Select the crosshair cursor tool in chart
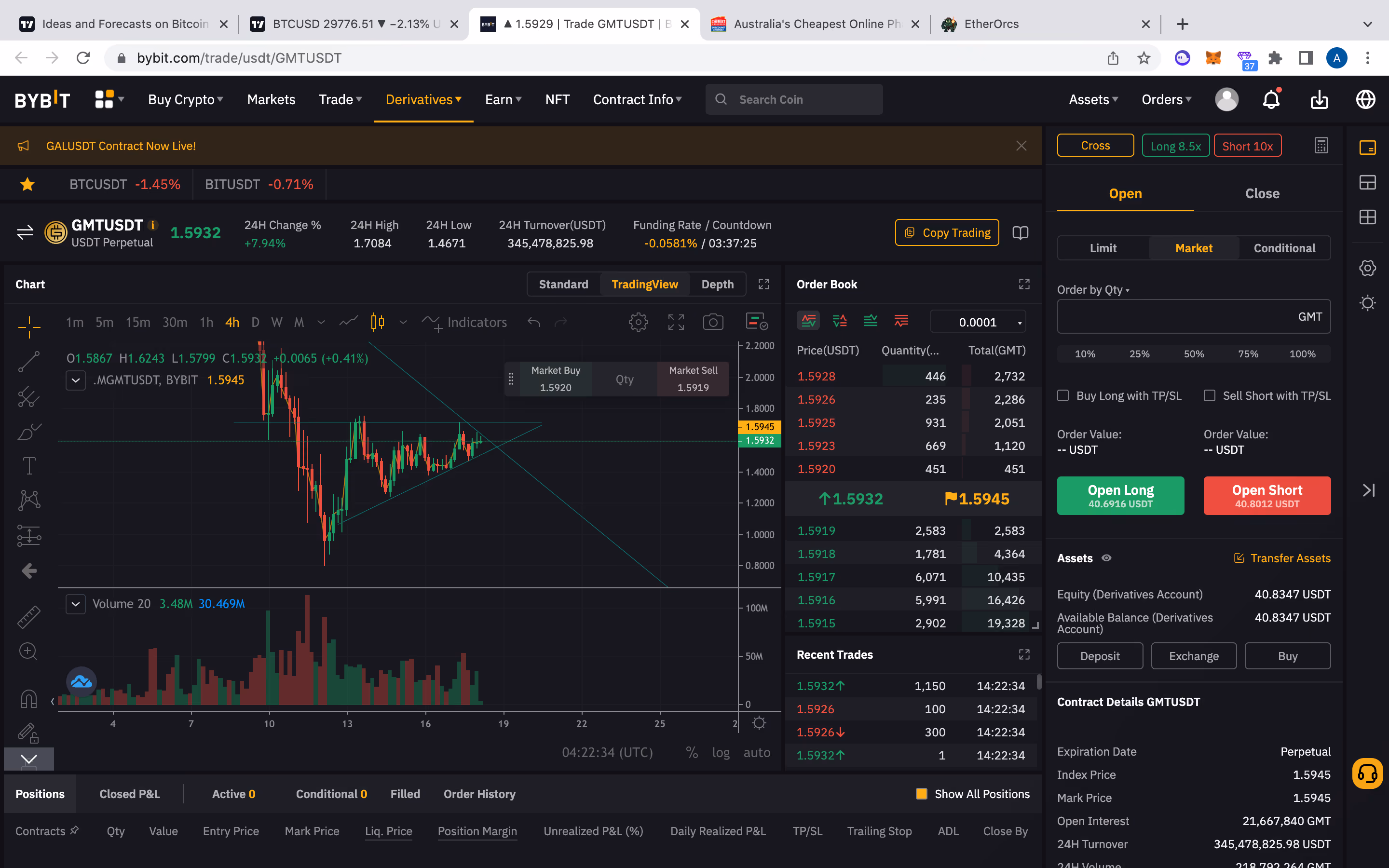Image resolution: width=1389 pixels, height=868 pixels. click(29, 326)
